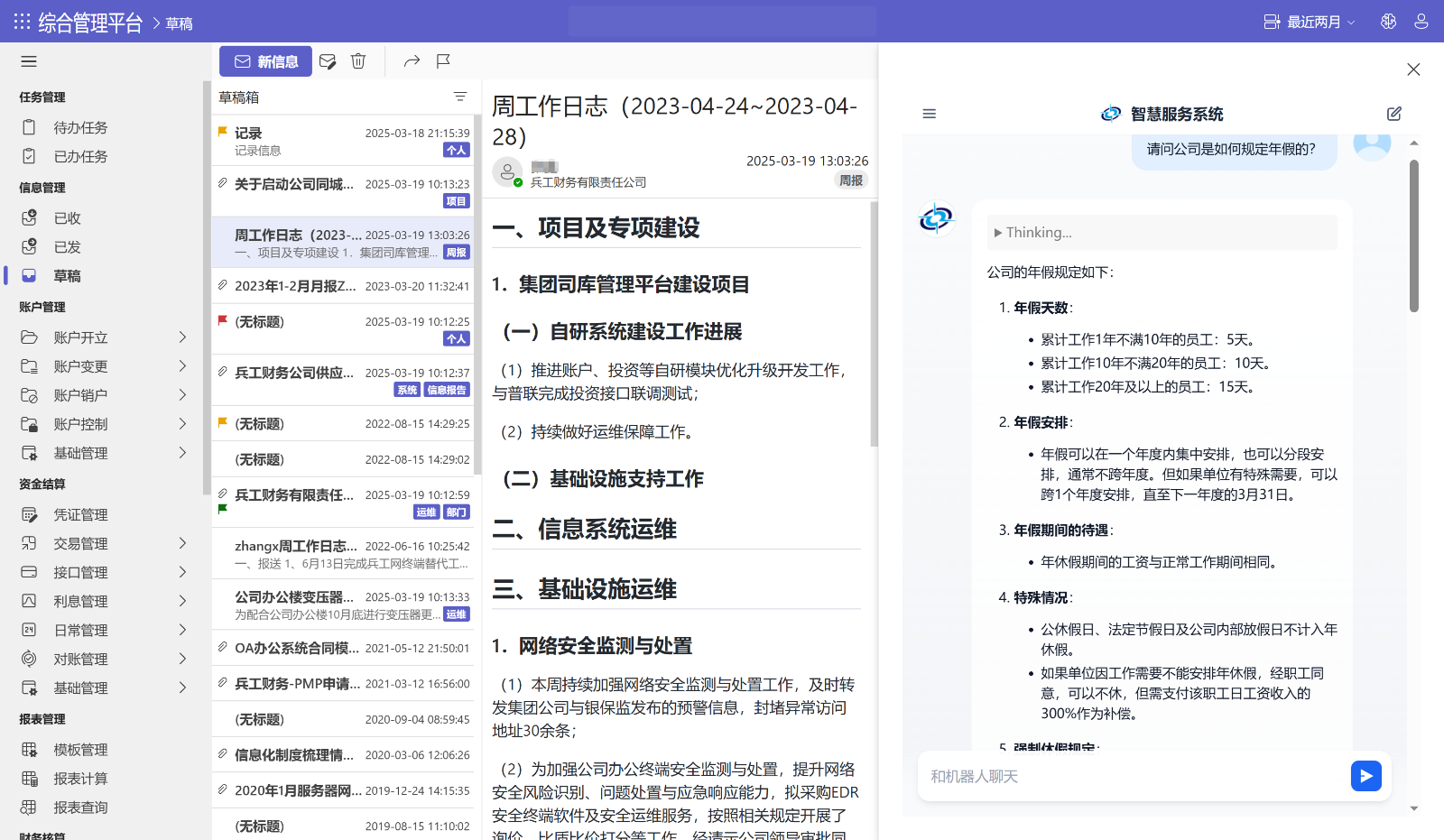Toggle the orange flag on 记录 message
This screenshot has height=840, width=1444.
pos(223,132)
